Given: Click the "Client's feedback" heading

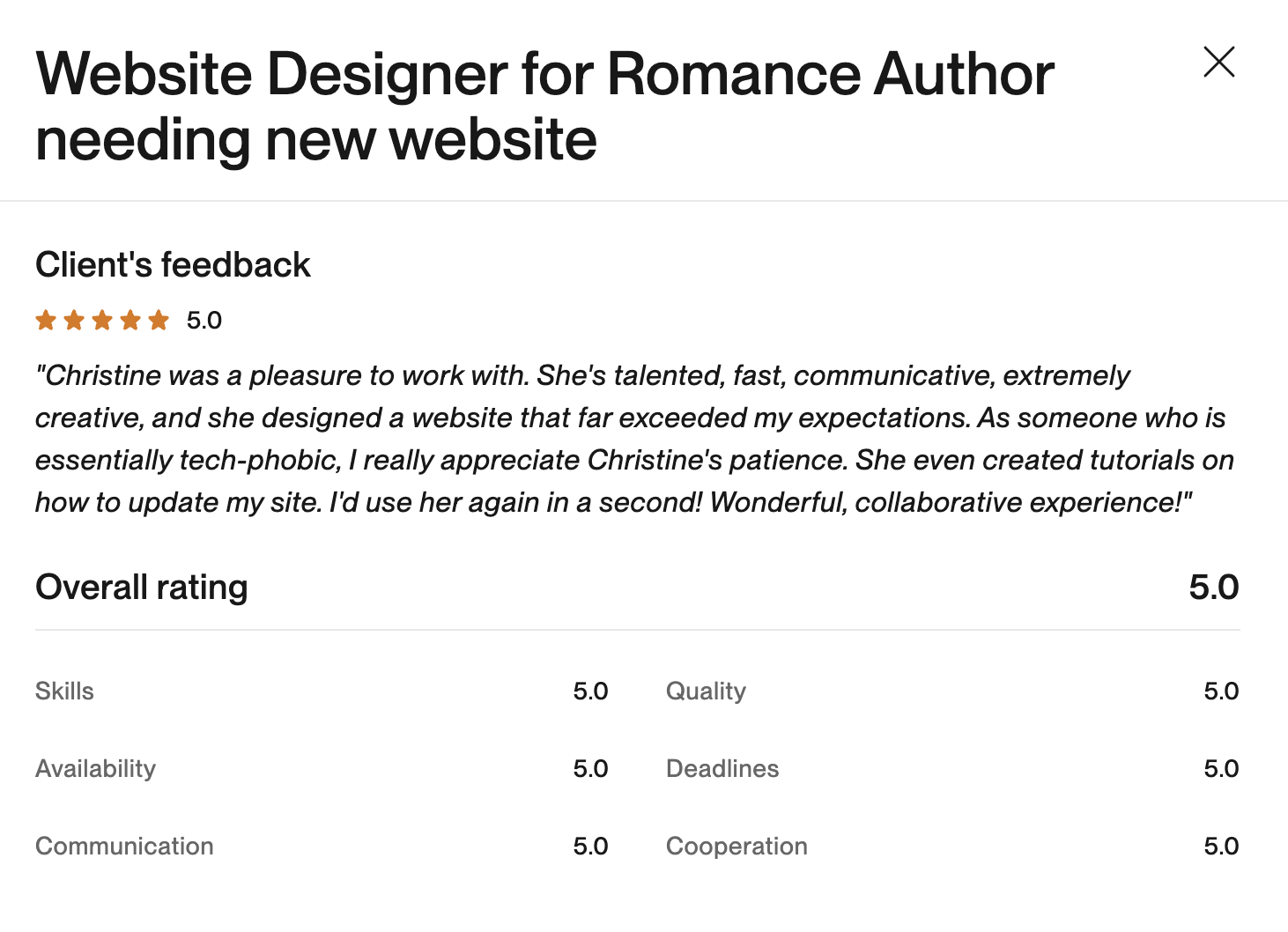Looking at the screenshot, I should (173, 265).
